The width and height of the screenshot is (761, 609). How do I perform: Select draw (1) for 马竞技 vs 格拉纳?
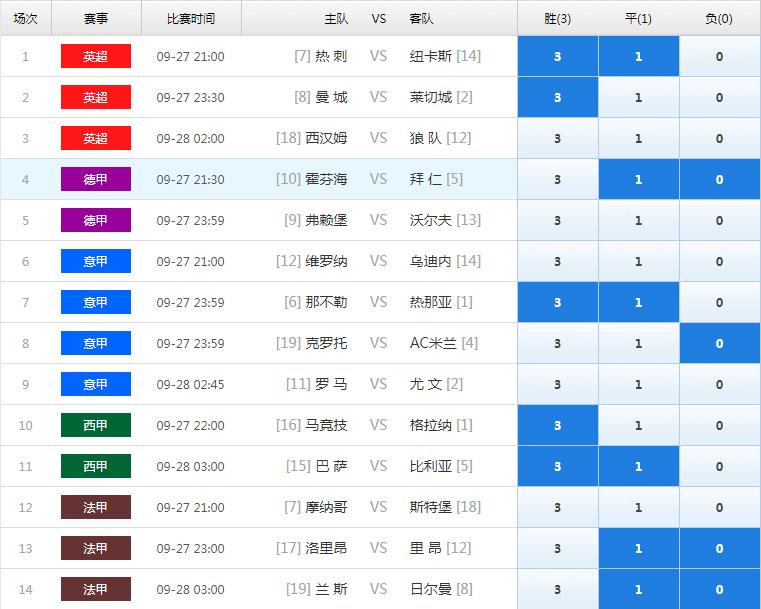(639, 426)
